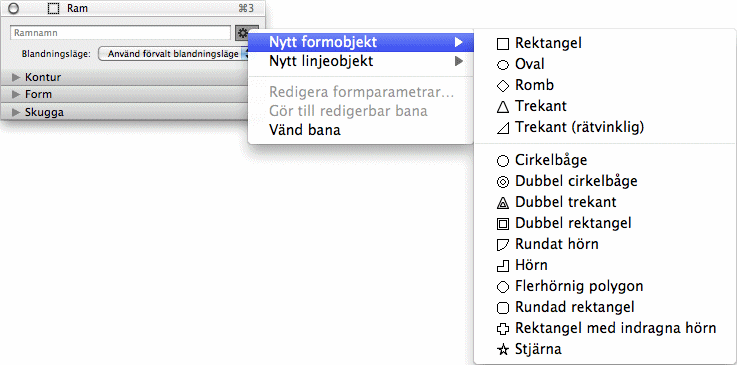
Task: Choose the Oval shape icon
Action: [503, 65]
